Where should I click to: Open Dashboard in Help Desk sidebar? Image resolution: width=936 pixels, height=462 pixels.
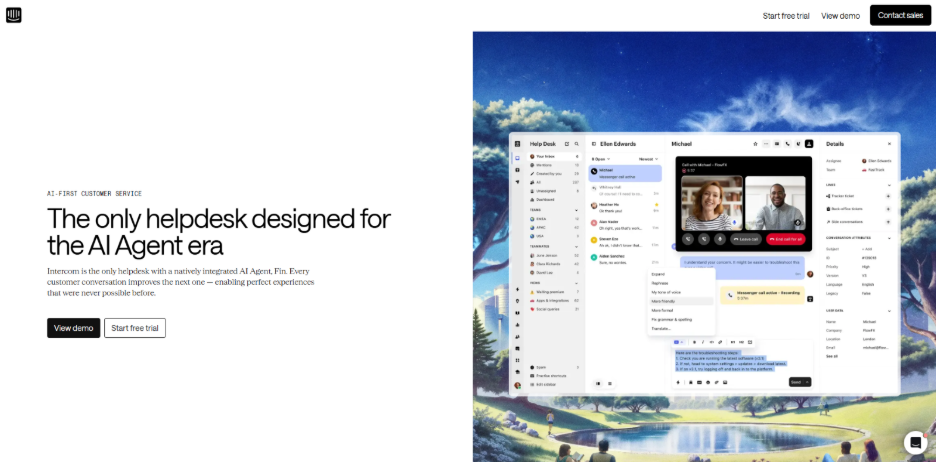(555, 199)
